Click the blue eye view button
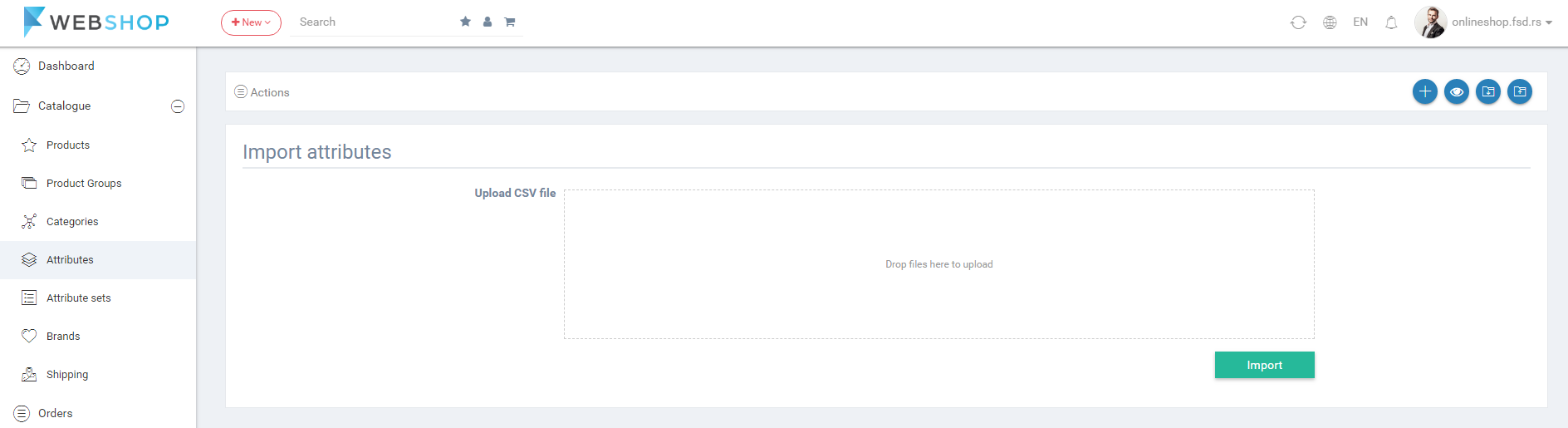Screen dimensions: 1568x428 pyautogui.click(x=1457, y=91)
